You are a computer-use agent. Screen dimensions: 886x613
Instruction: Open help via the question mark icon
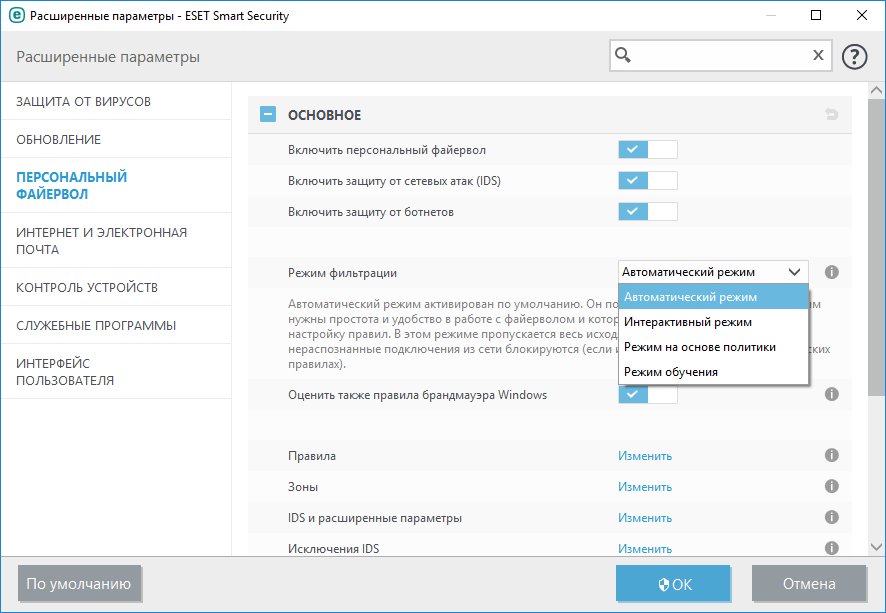coord(854,56)
